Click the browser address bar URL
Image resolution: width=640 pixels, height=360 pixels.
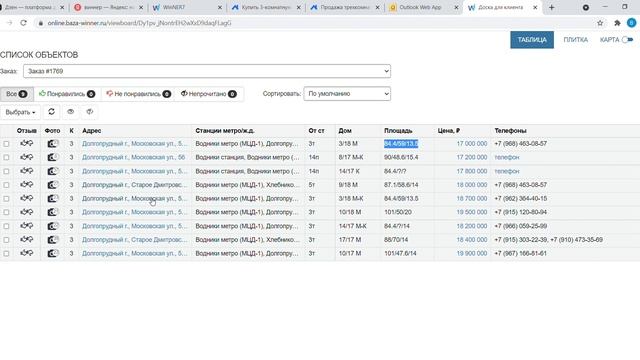coord(140,23)
